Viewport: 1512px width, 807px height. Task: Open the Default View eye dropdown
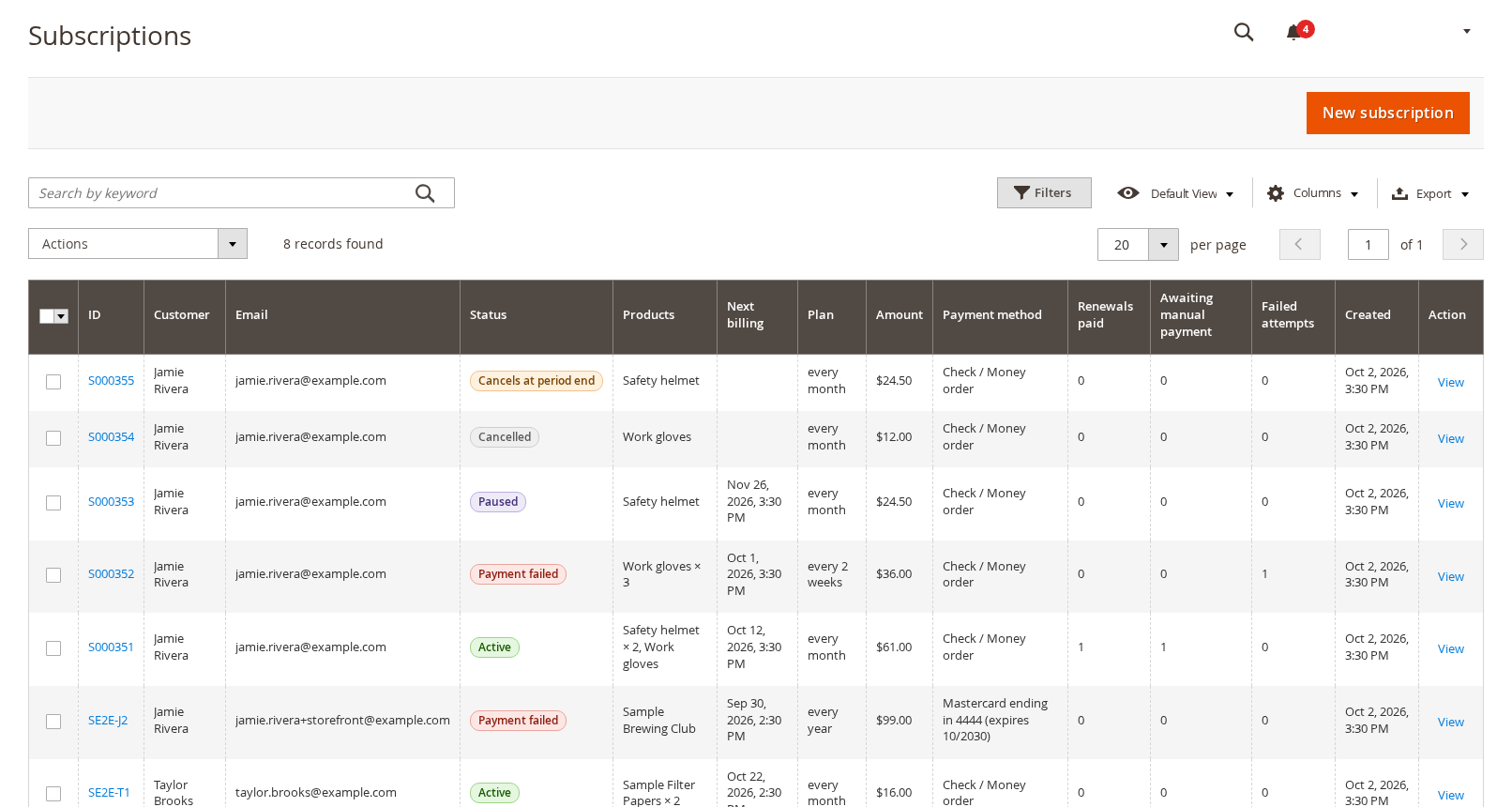[1175, 193]
